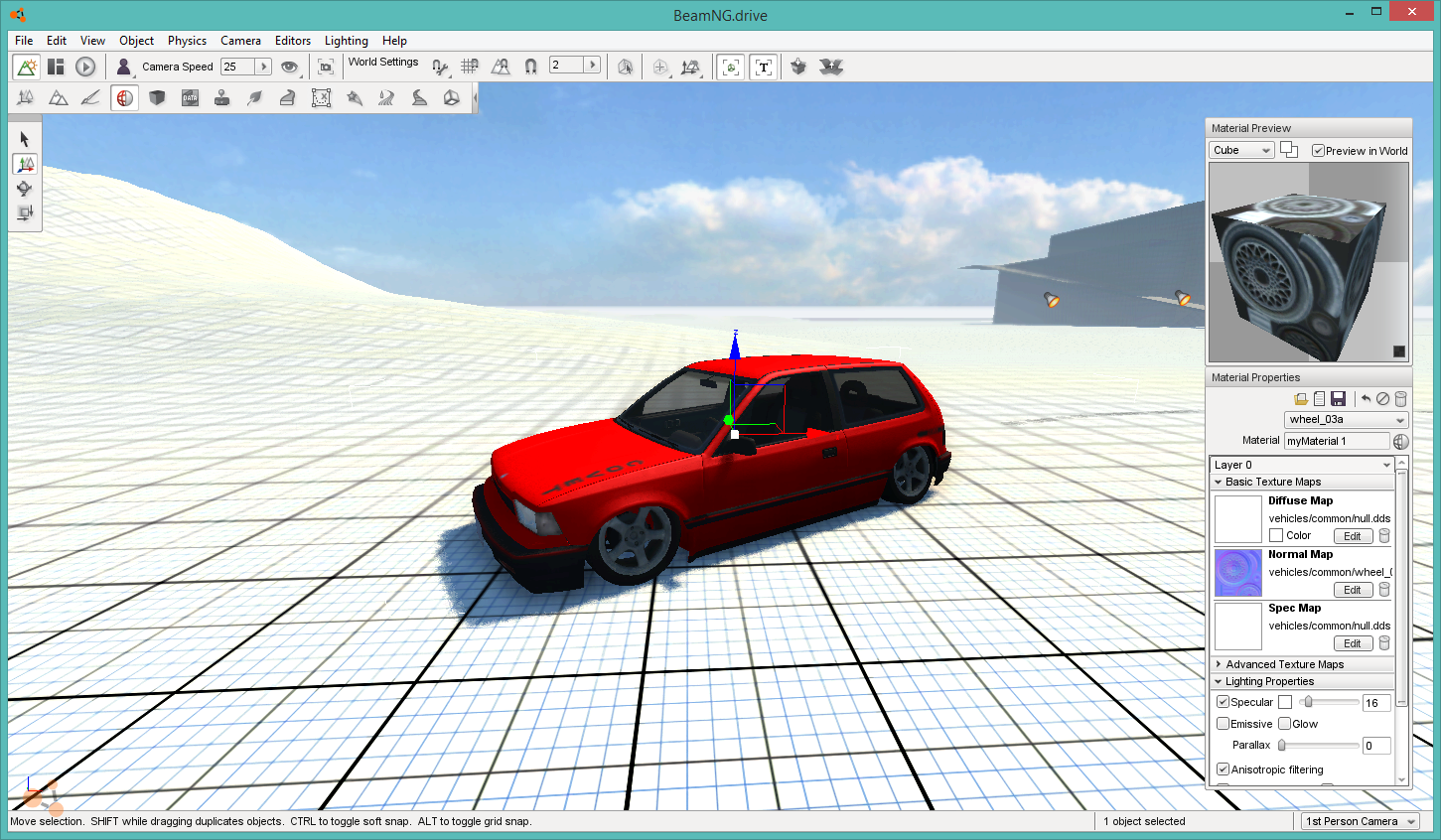
Task: Click the Play game button
Action: pyautogui.click(x=85, y=67)
